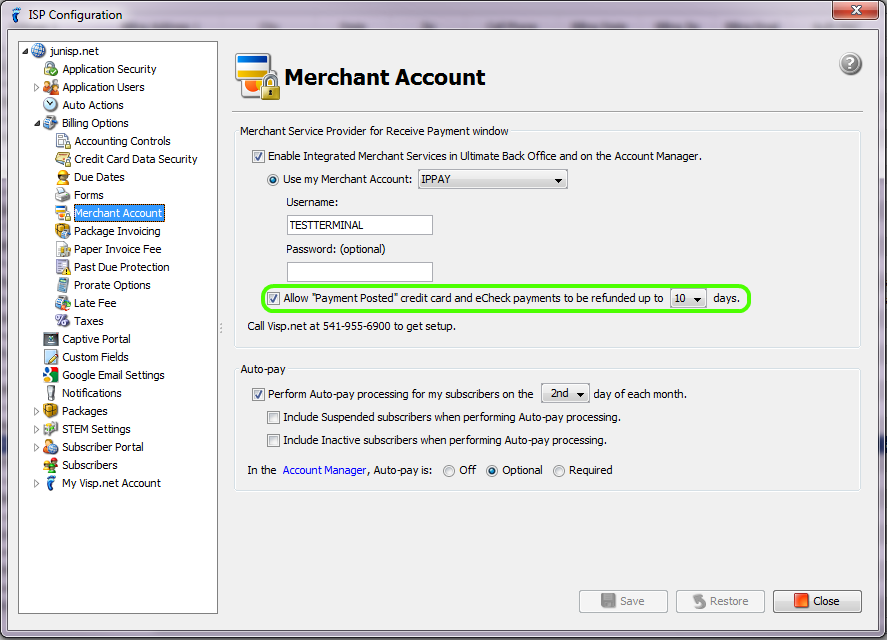Enable Include Inactive subscribers checkbox
The width and height of the screenshot is (887, 640).
click(274, 440)
